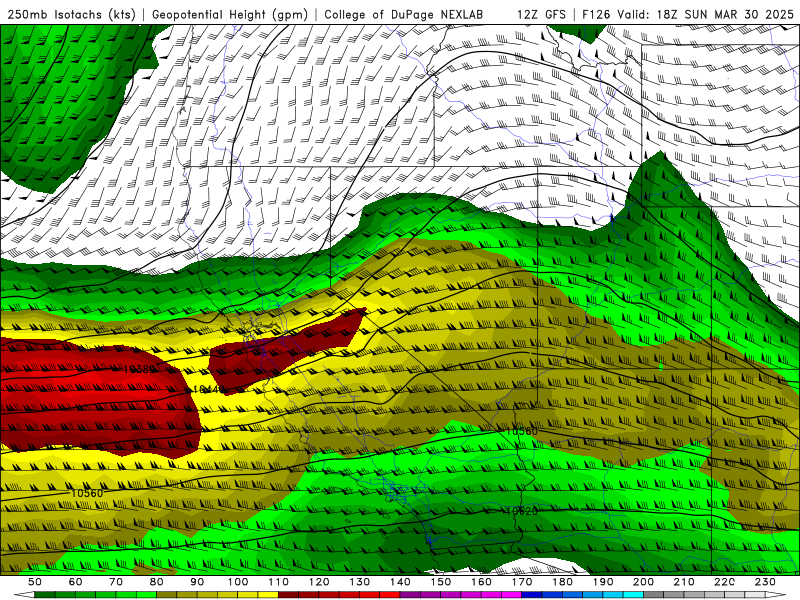Select the dark blue swatch starting at 170
The width and height of the screenshot is (800, 600).
(532, 595)
